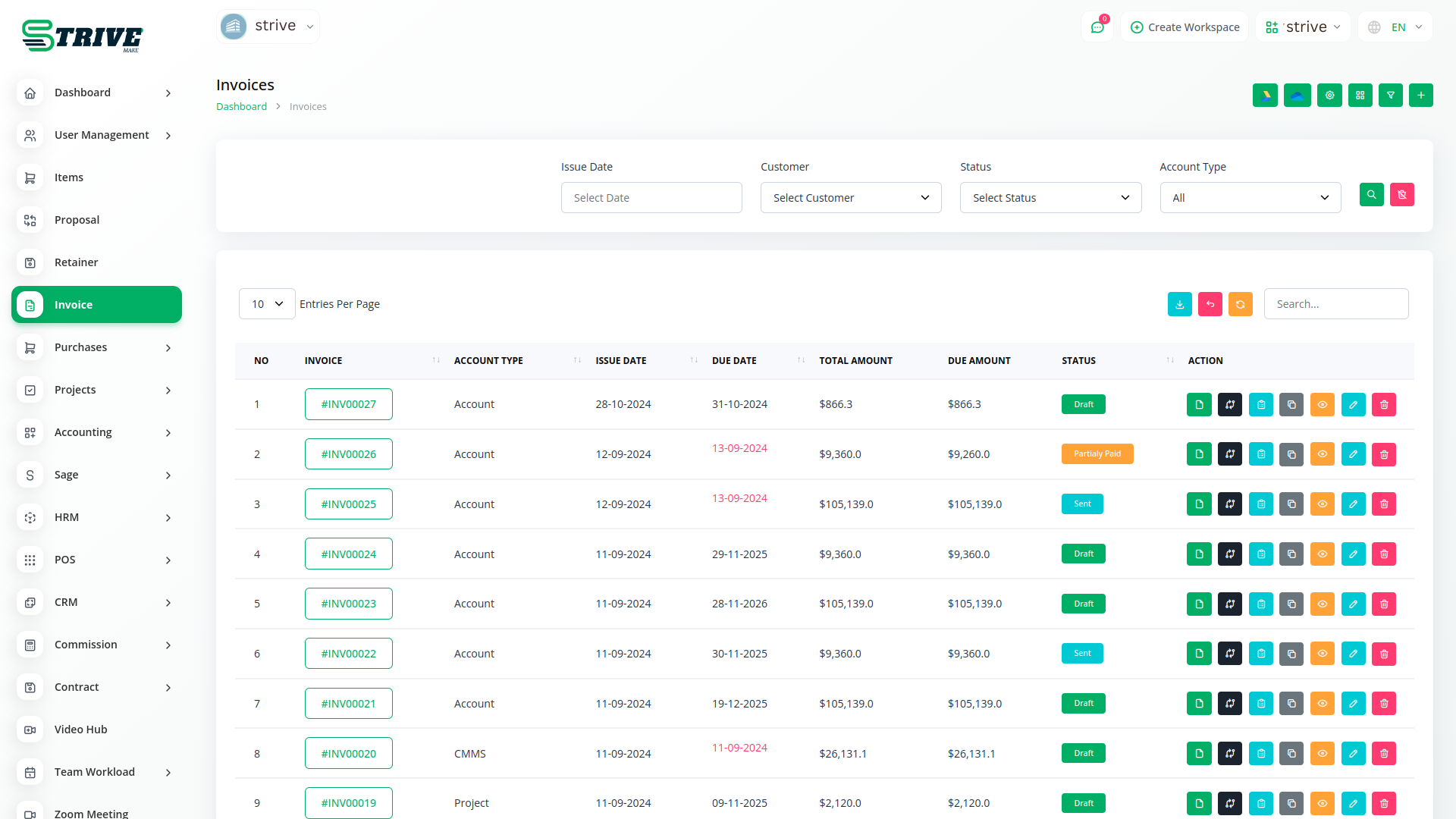Open invoice link #INV00025
The height and width of the screenshot is (819, 1456).
click(348, 504)
